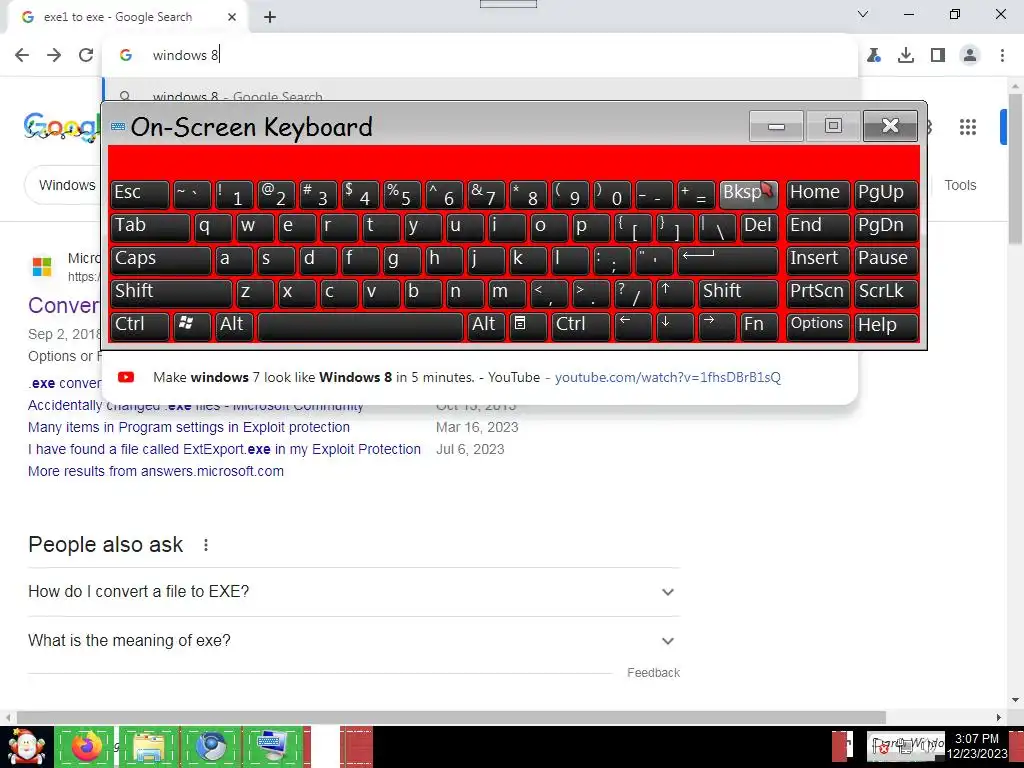This screenshot has width=1024, height=768.
Task: Click the horizontal scrollbar at page bottom
Action: click(x=451, y=716)
